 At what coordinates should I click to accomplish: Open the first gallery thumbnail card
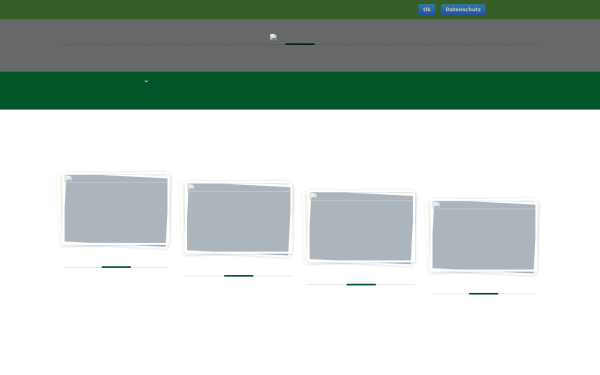pyautogui.click(x=116, y=209)
